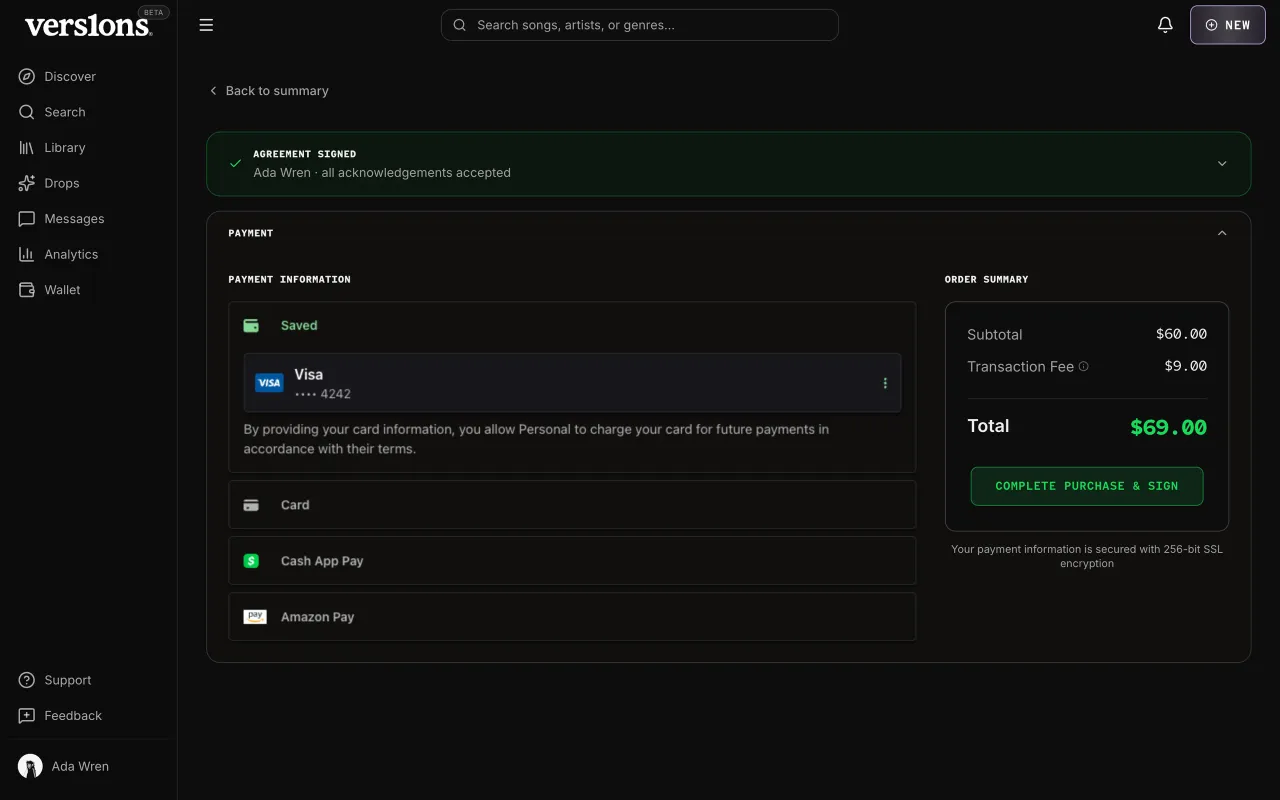Click the Feedback icon
Viewport: 1280px width, 800px height.
(x=27, y=716)
